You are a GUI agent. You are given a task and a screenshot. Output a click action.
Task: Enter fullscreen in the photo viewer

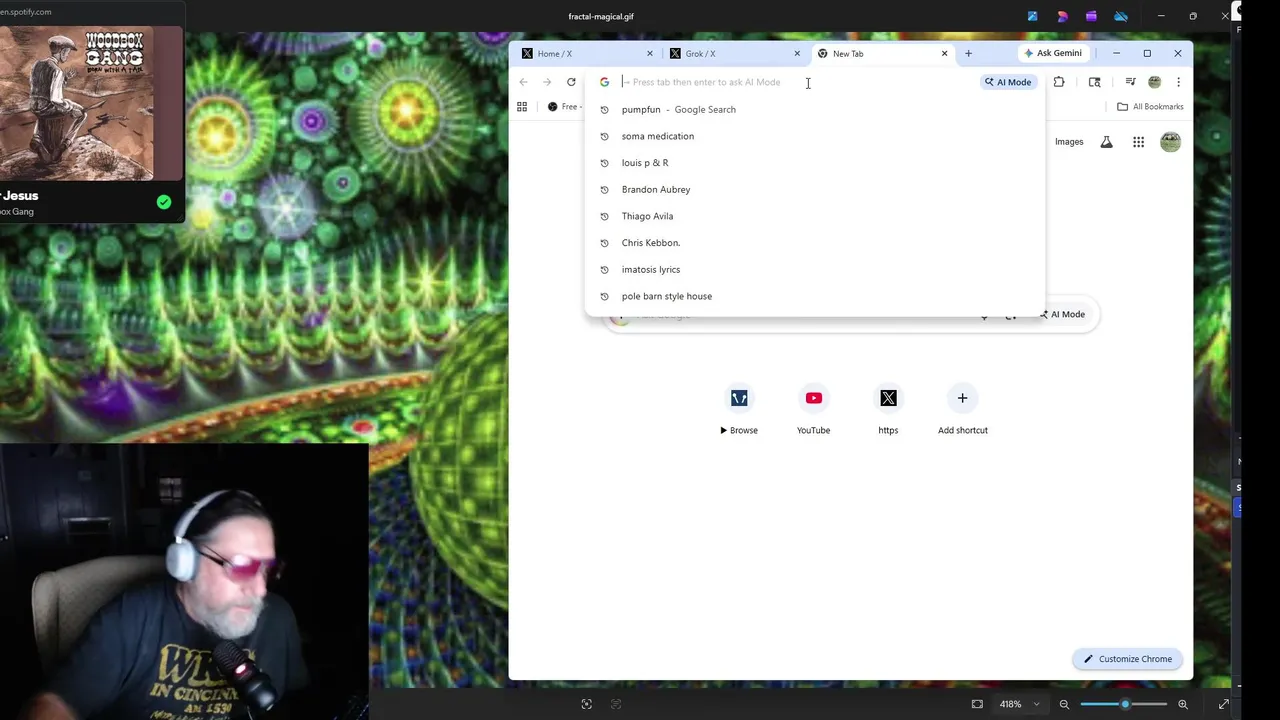tap(1223, 704)
